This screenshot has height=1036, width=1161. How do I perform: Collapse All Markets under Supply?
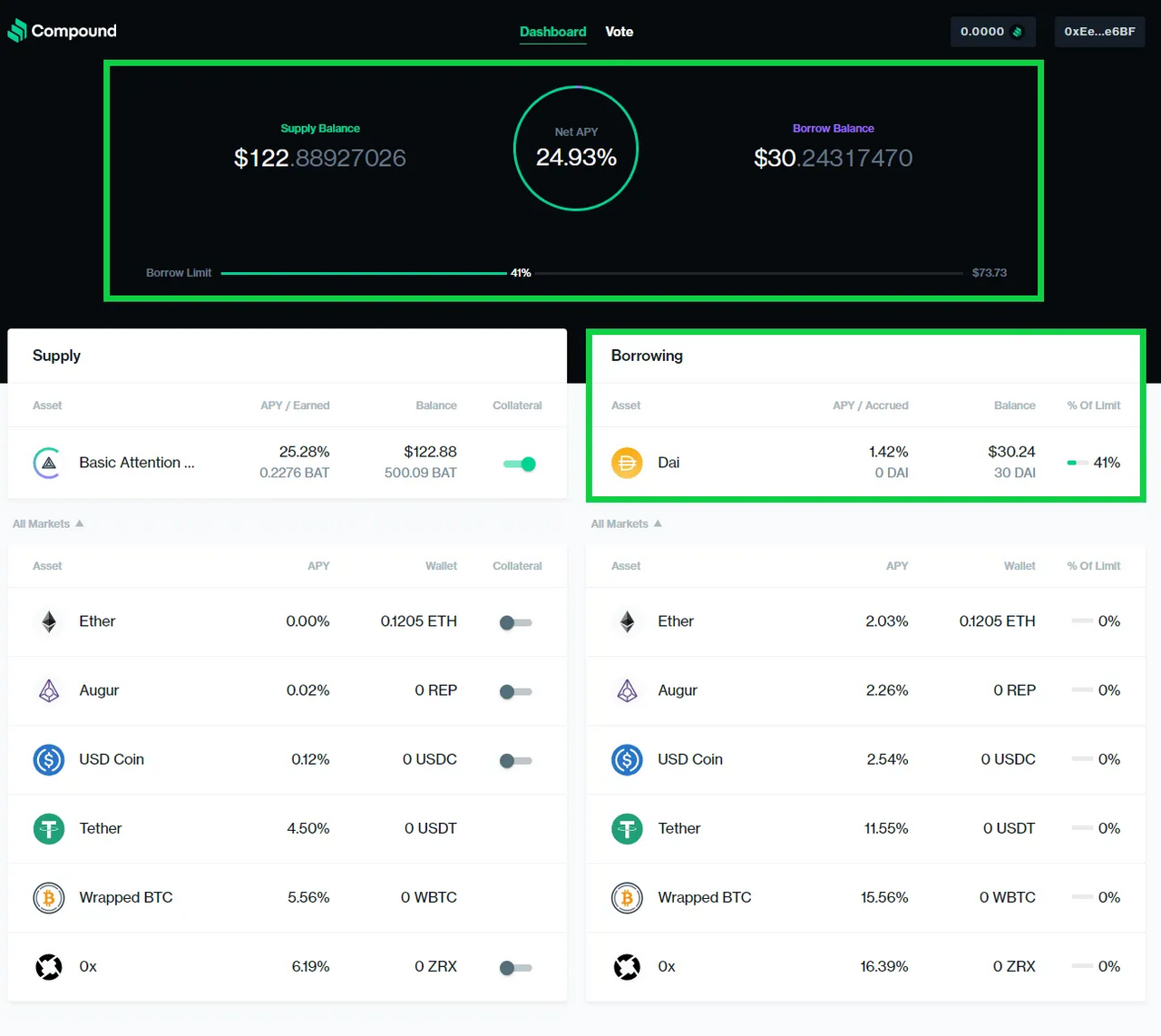pyautogui.click(x=48, y=523)
